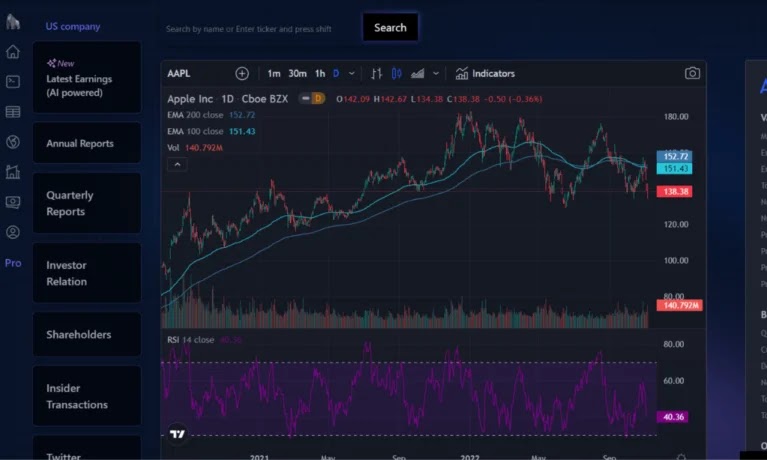Screen dimensions: 767x460
Task: Click the 40.36 RSI value label
Action: (673, 417)
